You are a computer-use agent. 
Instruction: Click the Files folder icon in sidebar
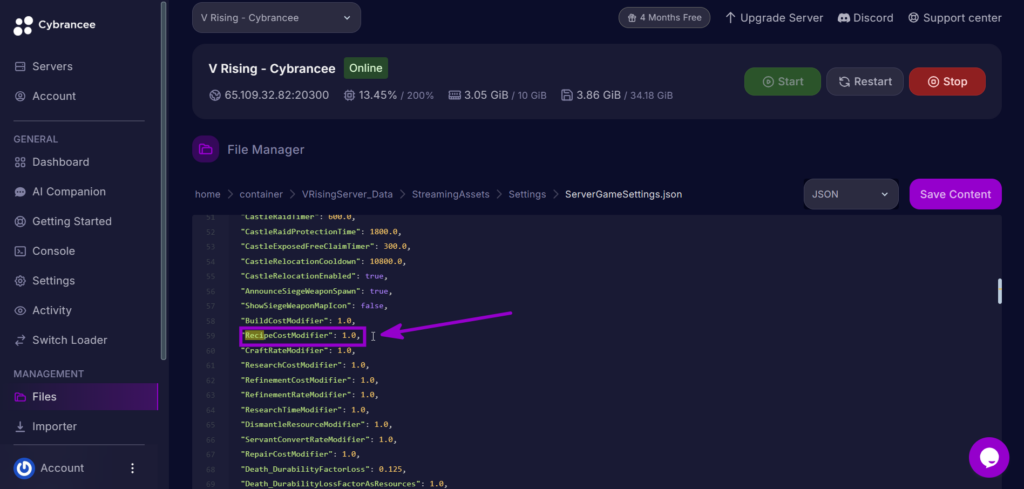pyautogui.click(x=20, y=397)
